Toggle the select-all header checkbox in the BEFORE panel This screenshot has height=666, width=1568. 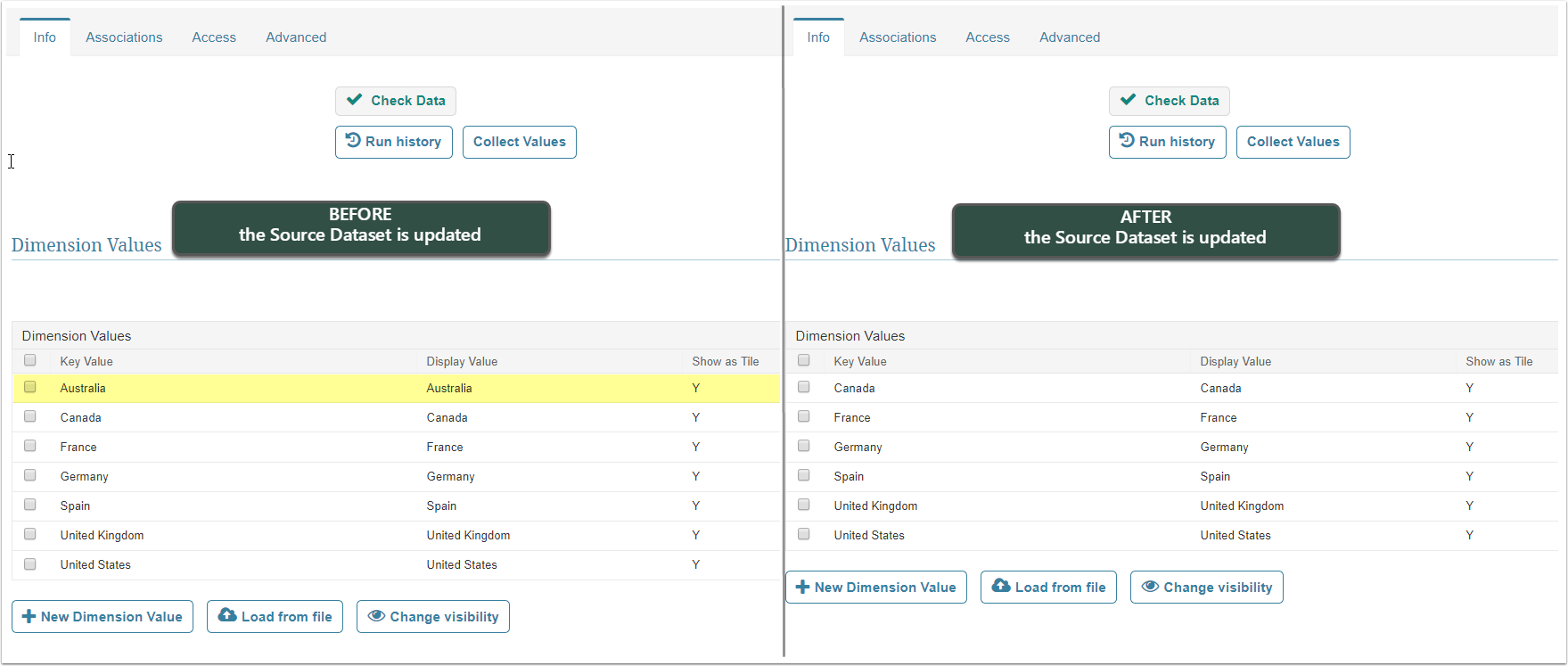tap(30, 360)
